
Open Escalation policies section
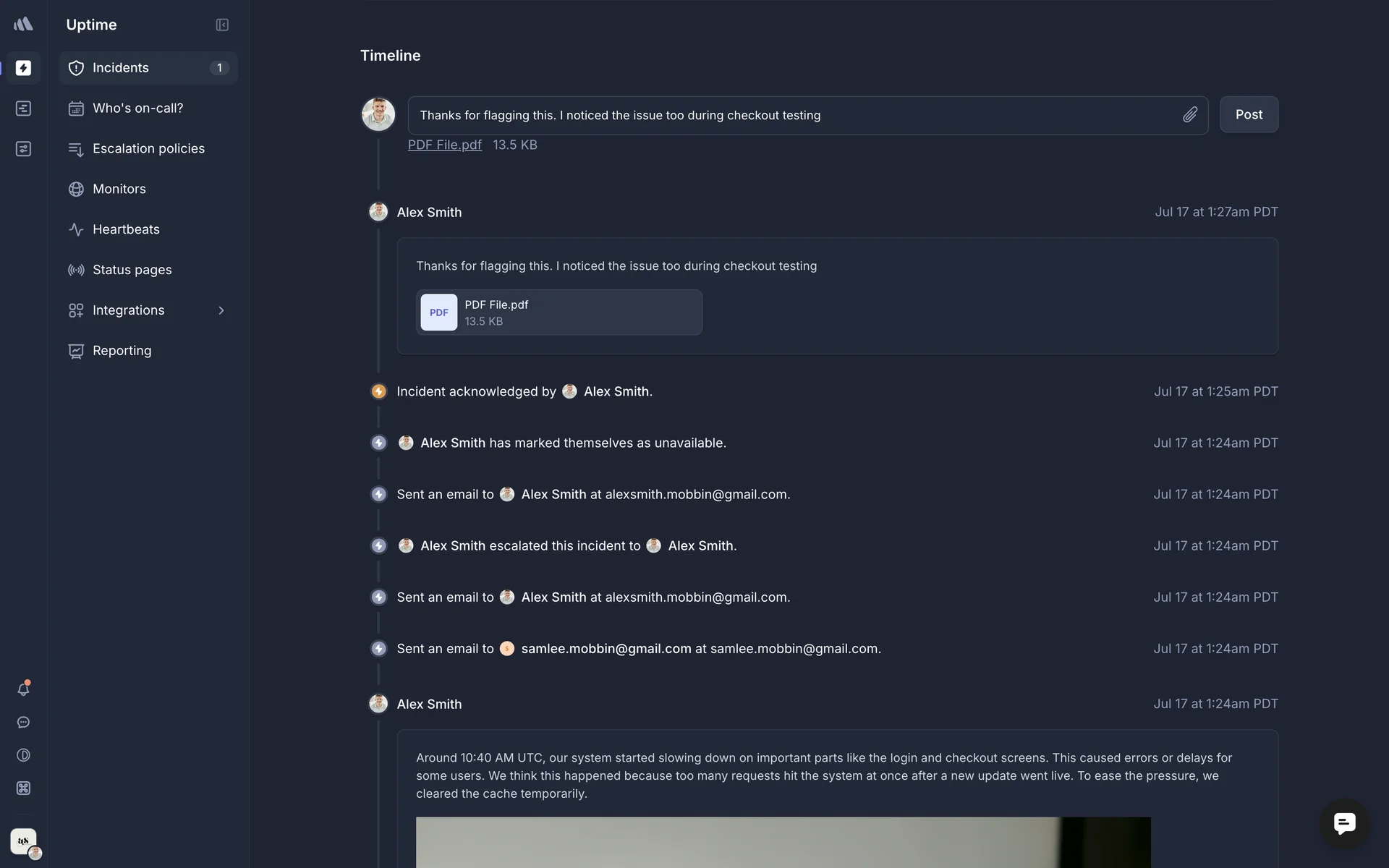(x=148, y=149)
